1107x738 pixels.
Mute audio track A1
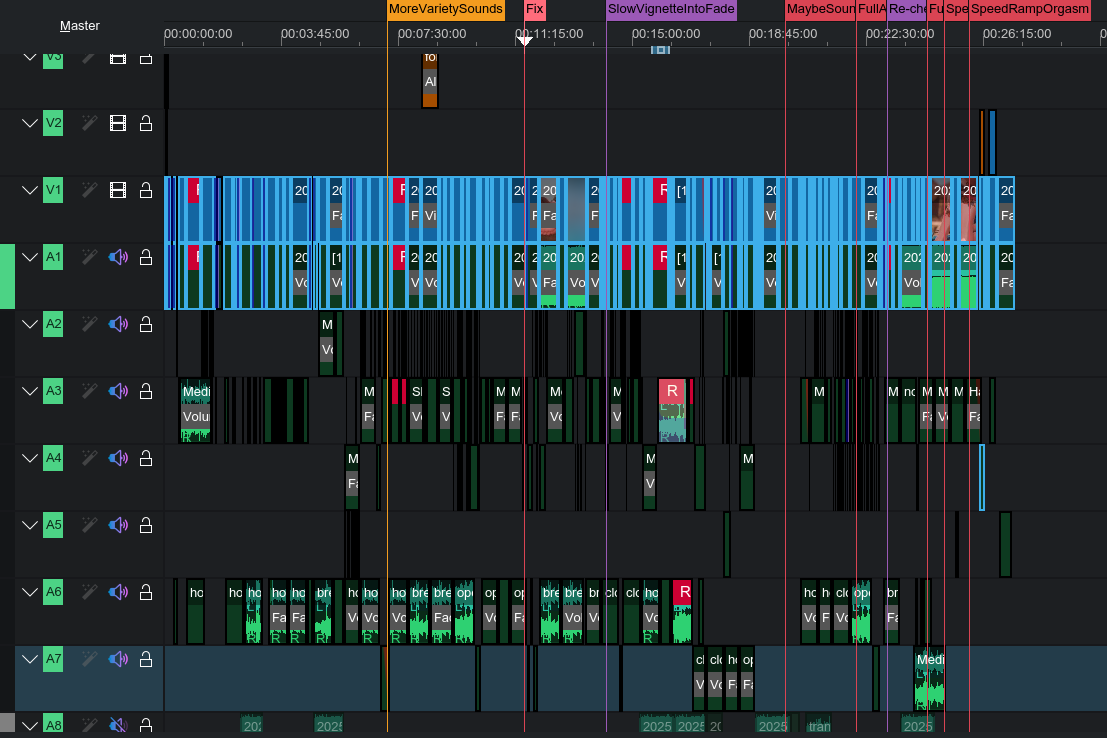[x=118, y=257]
